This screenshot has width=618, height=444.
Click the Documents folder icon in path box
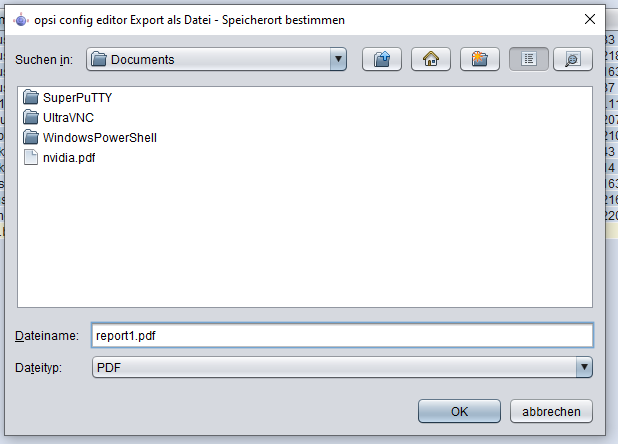tap(99, 60)
